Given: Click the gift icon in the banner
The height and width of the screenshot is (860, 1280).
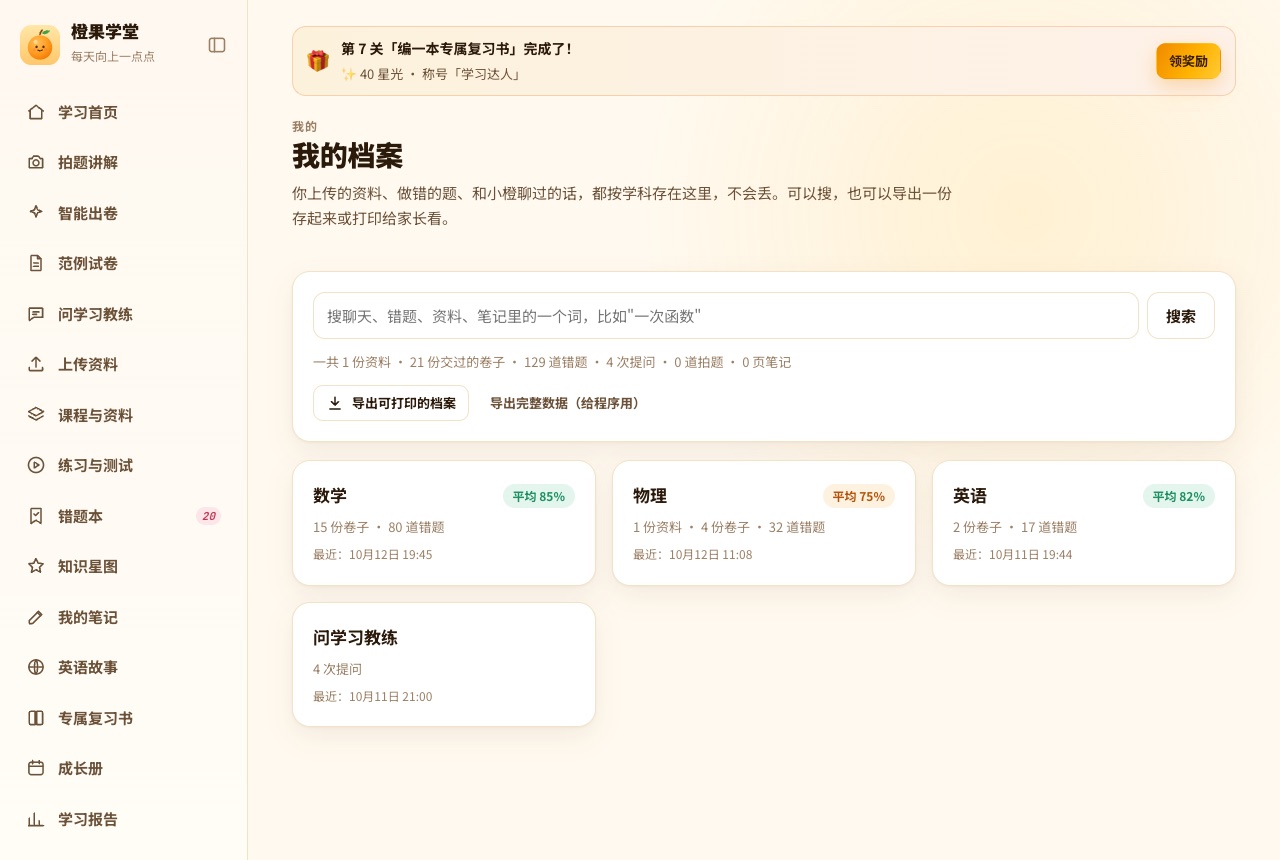Looking at the screenshot, I should point(318,61).
